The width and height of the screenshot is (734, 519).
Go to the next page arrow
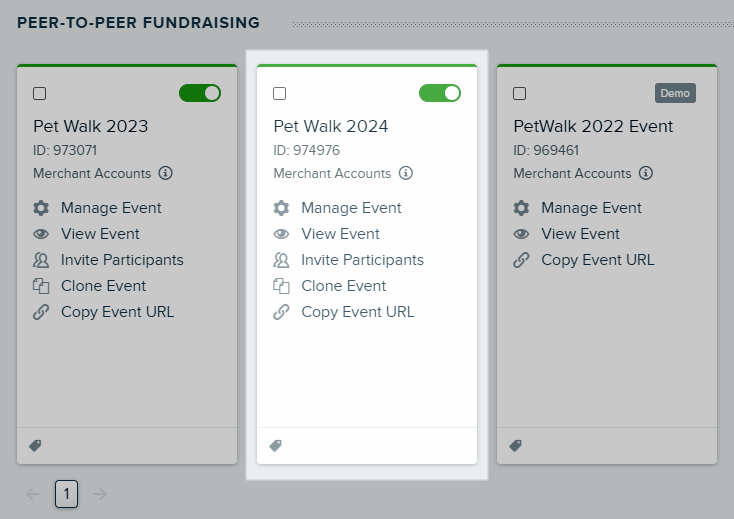tap(100, 494)
